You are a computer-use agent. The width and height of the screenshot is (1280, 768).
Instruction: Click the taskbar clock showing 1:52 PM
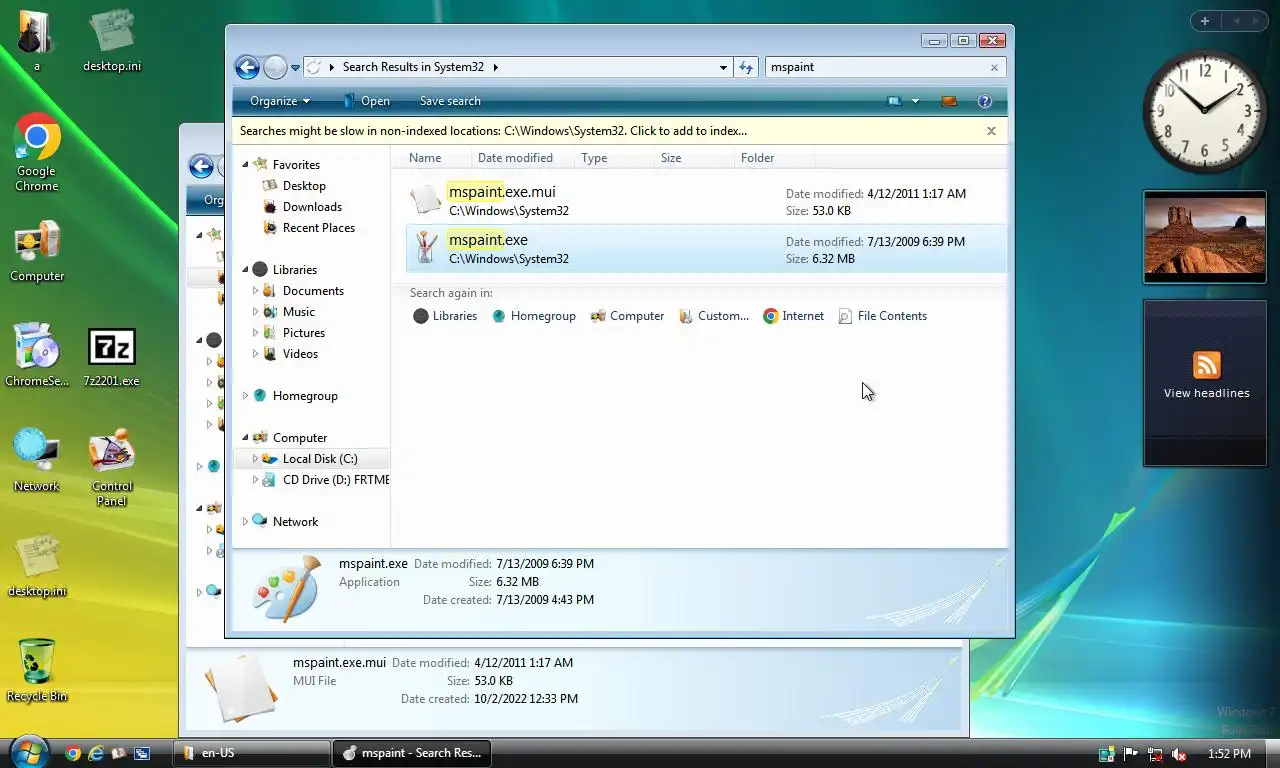pyautogui.click(x=1229, y=754)
